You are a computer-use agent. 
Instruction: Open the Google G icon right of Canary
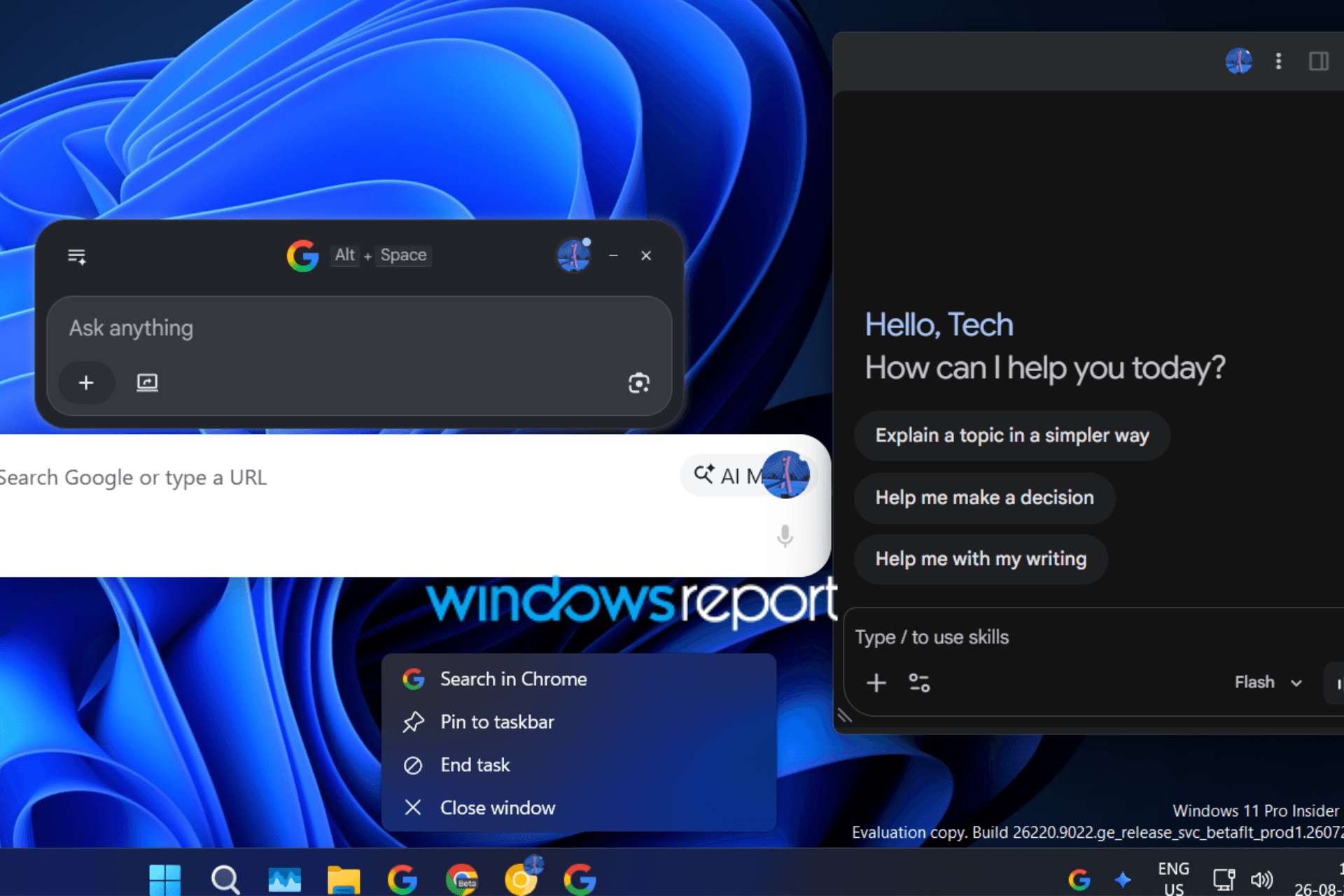(580, 879)
